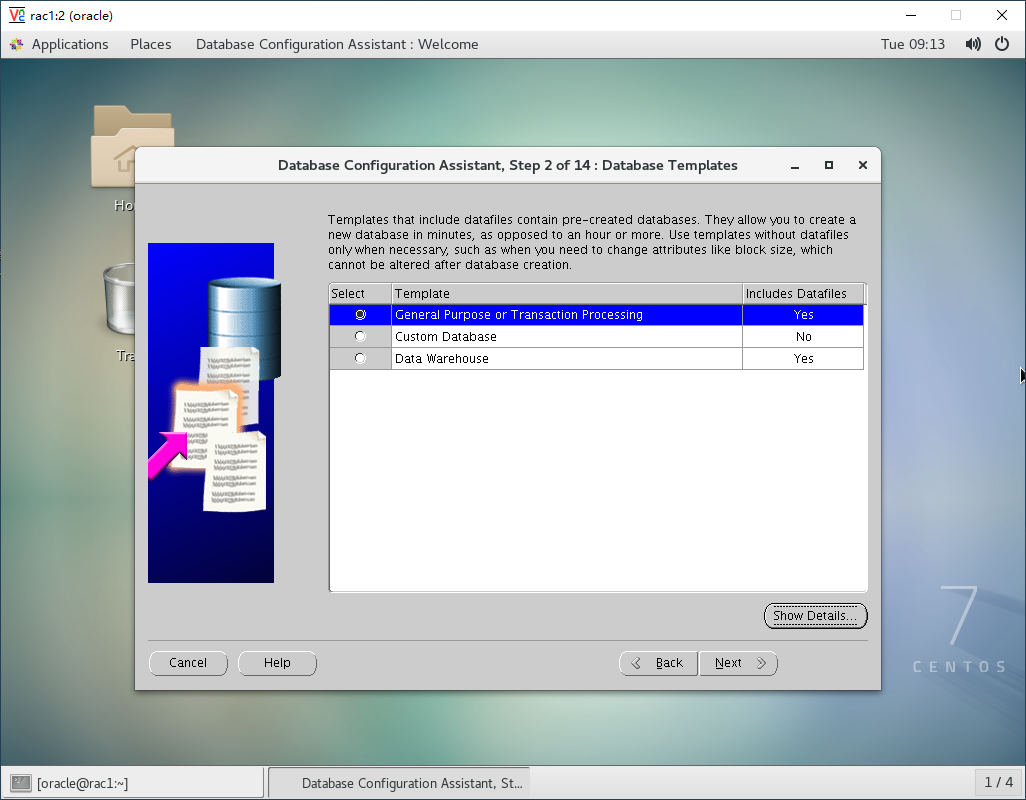Click No in Custom Database row
Screen dimensions: 1026x800
[804, 337]
